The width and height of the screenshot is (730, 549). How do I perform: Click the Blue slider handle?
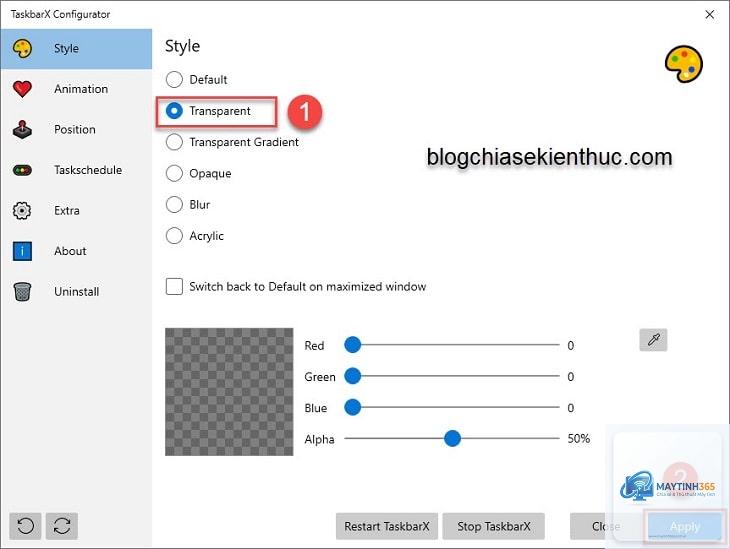pos(352,407)
